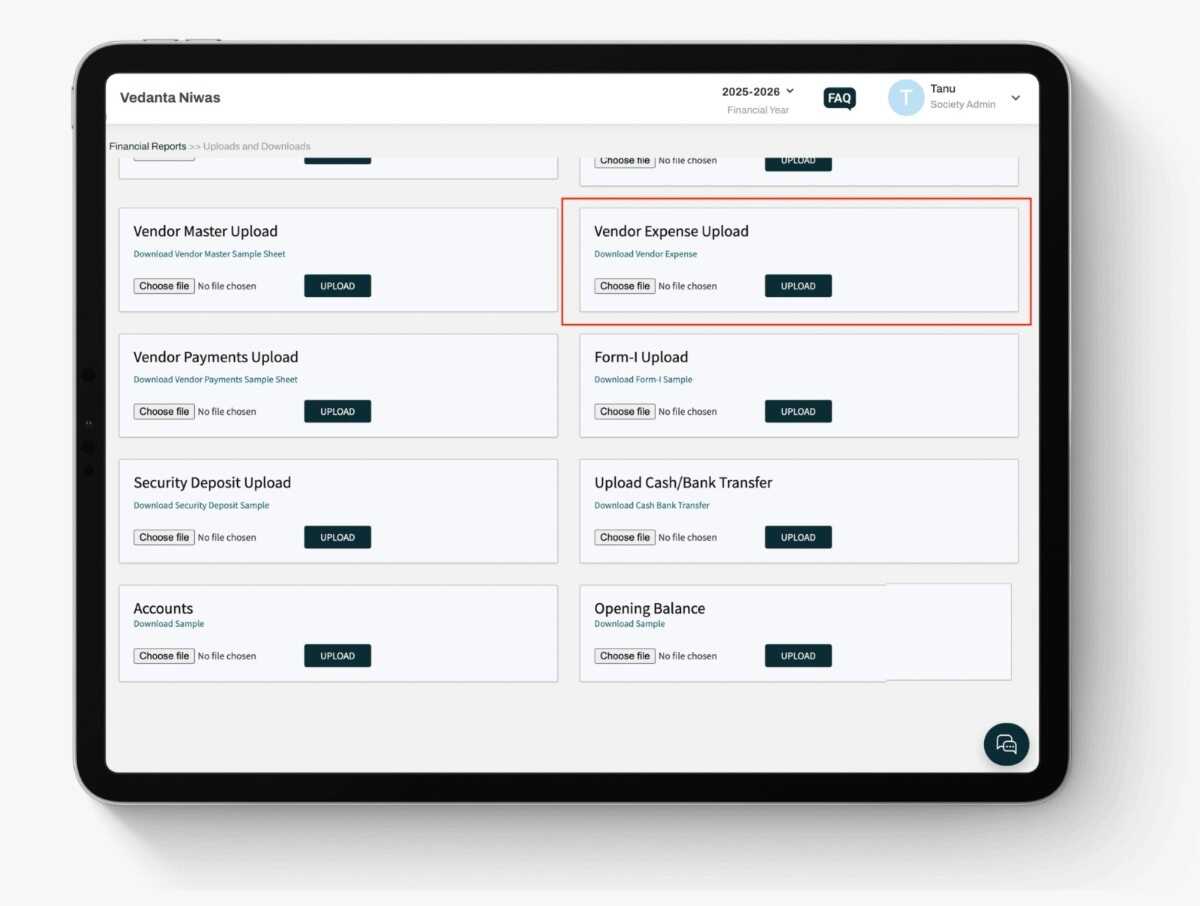Download Vendor Payments Sample Sheet

pyautogui.click(x=215, y=379)
